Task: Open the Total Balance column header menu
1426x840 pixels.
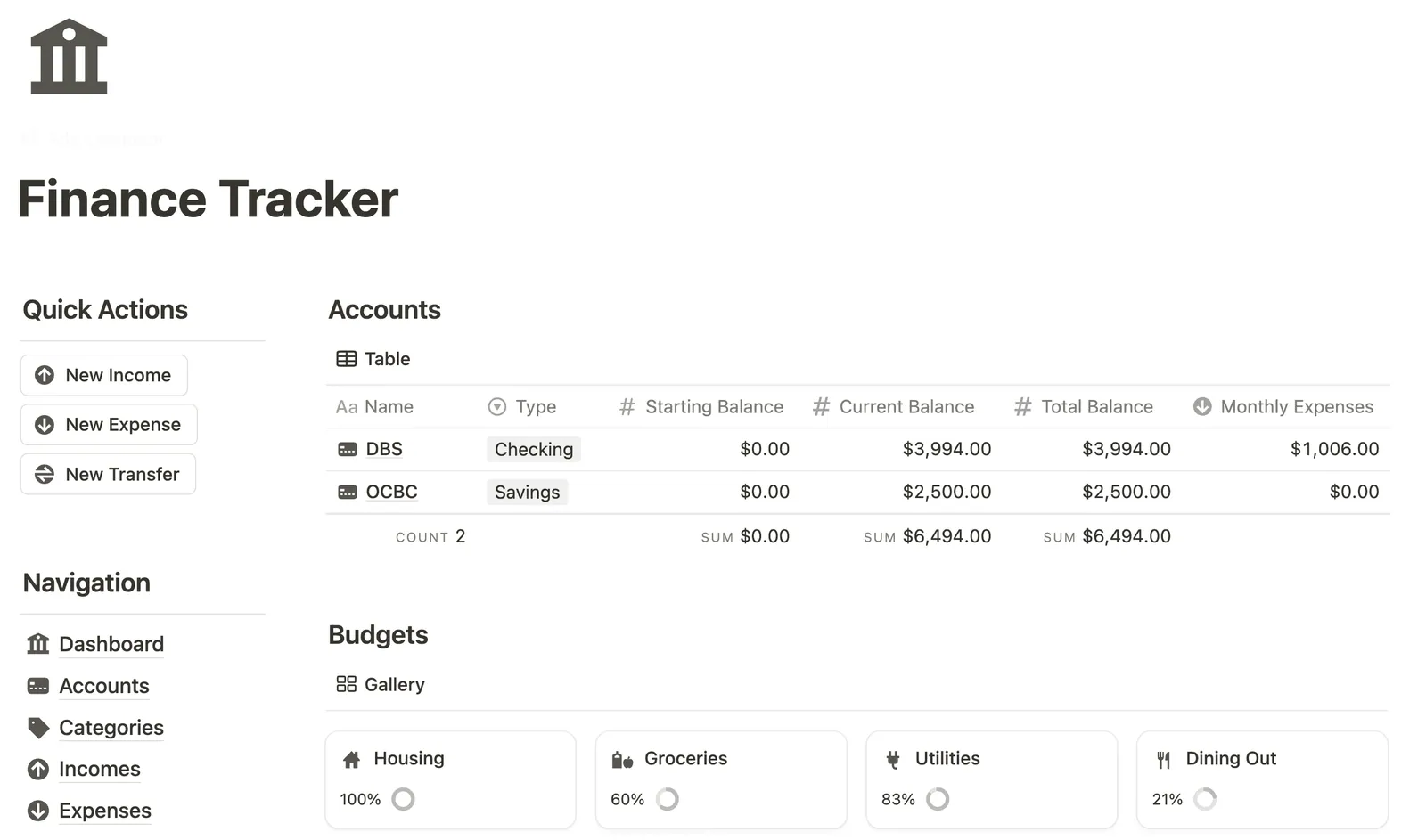Action: pos(1084,407)
